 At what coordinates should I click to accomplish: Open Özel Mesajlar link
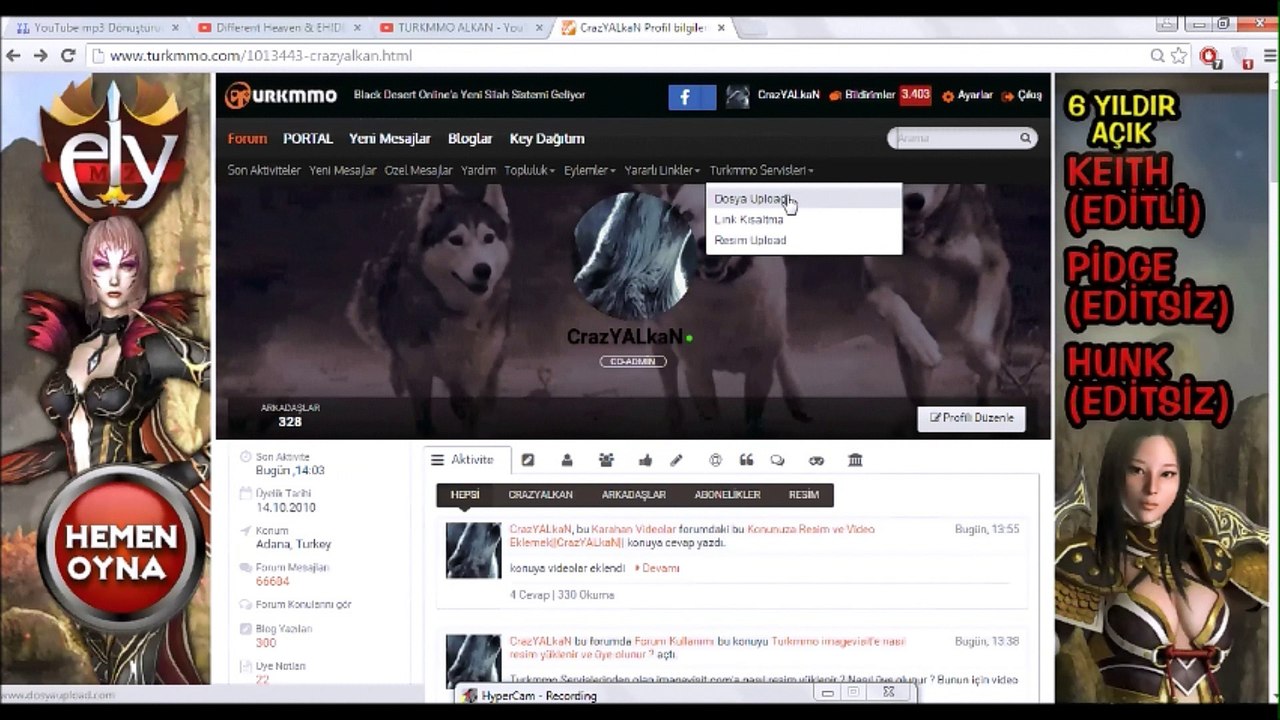418,171
